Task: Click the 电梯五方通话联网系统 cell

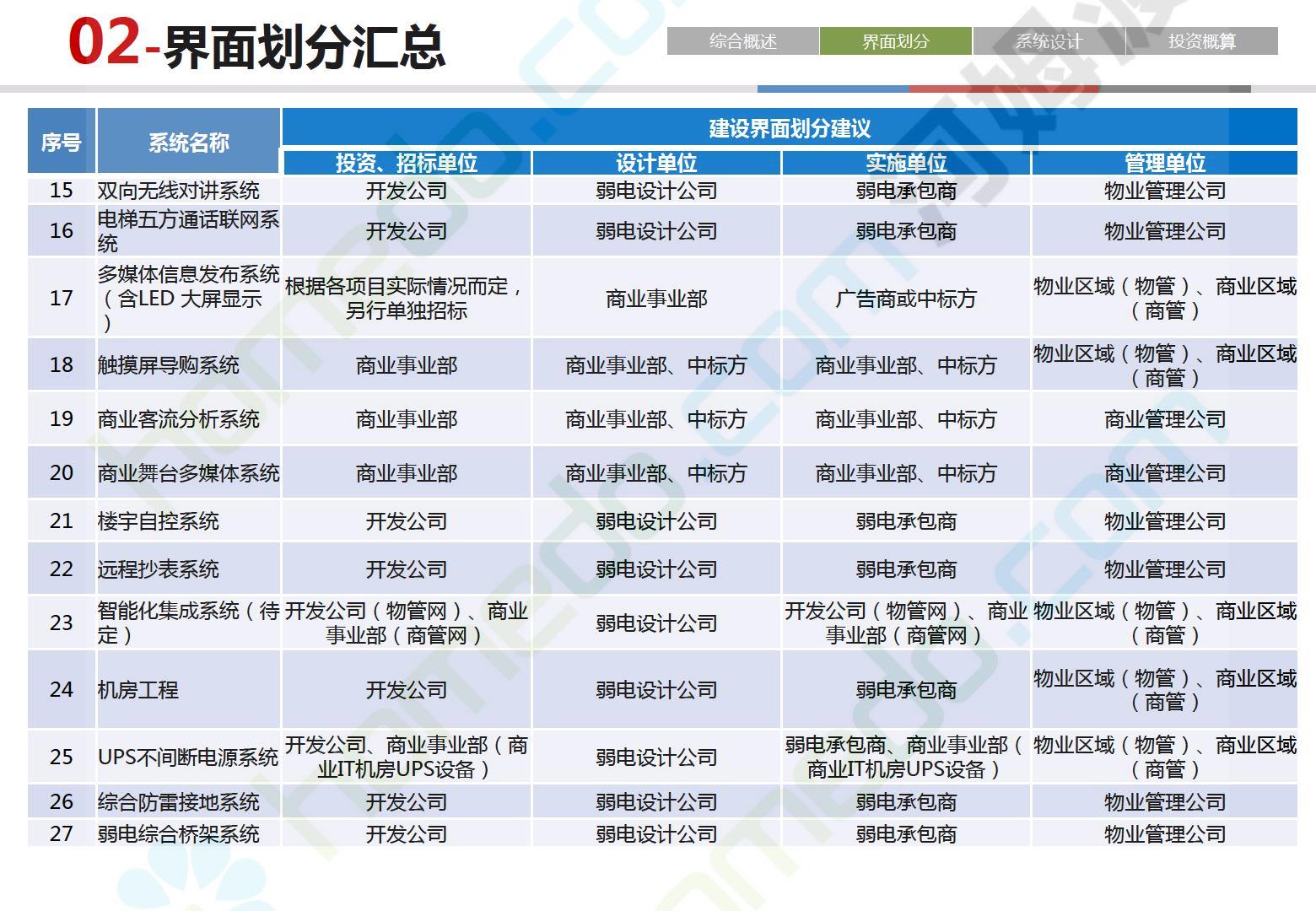Action: click(189, 231)
